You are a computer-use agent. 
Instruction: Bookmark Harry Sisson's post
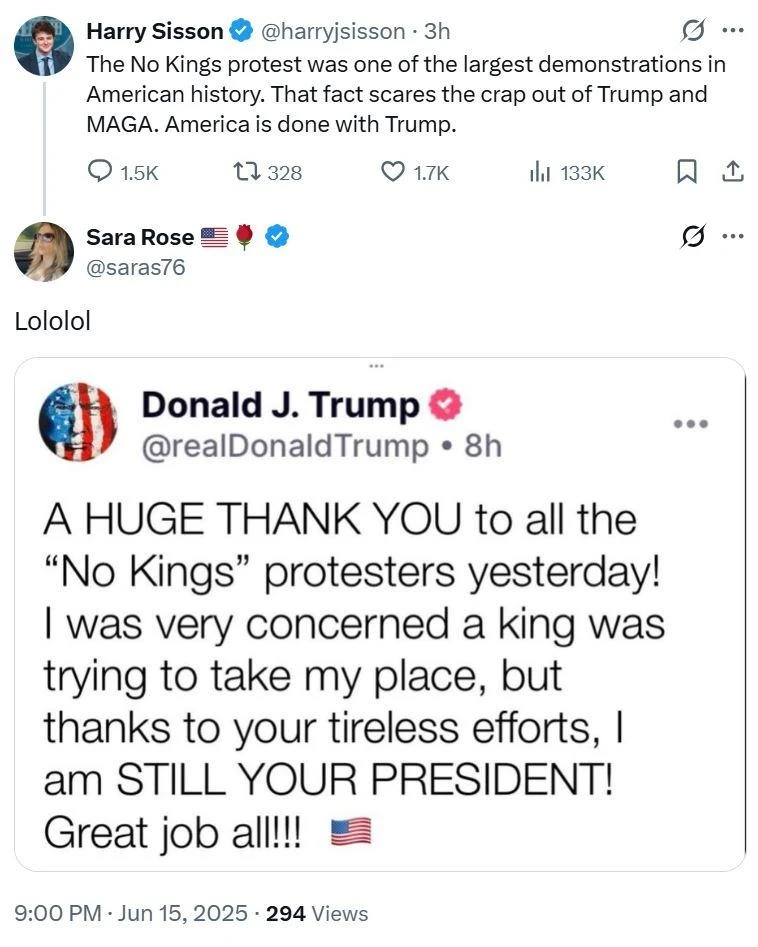[687, 172]
